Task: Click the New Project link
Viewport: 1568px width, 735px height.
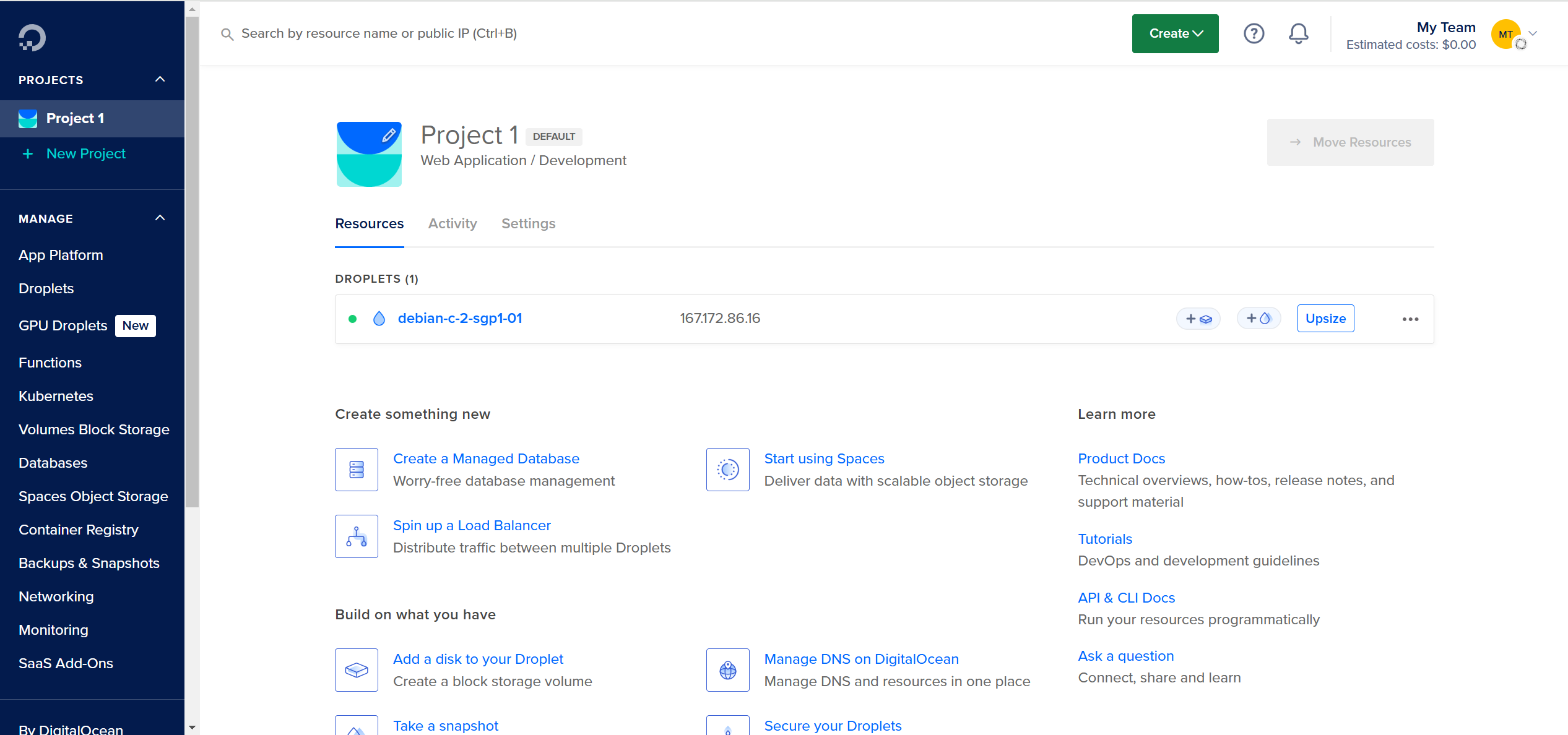Action: [86, 153]
